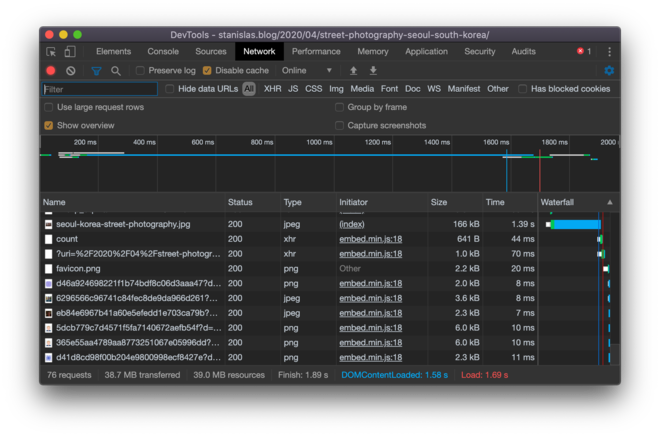Image resolution: width=660 pixels, height=437 pixels.
Task: Stop recording network log
Action: (x=51, y=71)
